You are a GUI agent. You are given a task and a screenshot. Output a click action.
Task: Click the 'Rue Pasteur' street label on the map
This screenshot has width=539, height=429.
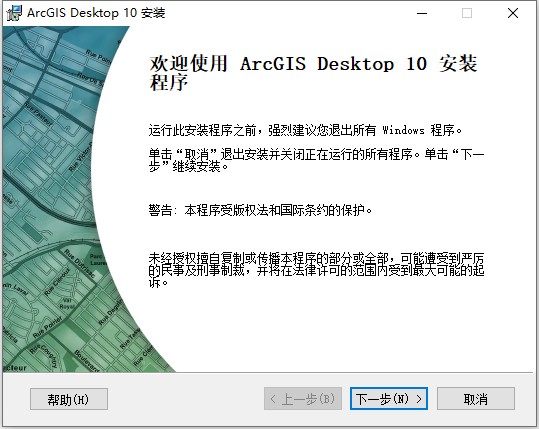38,114
